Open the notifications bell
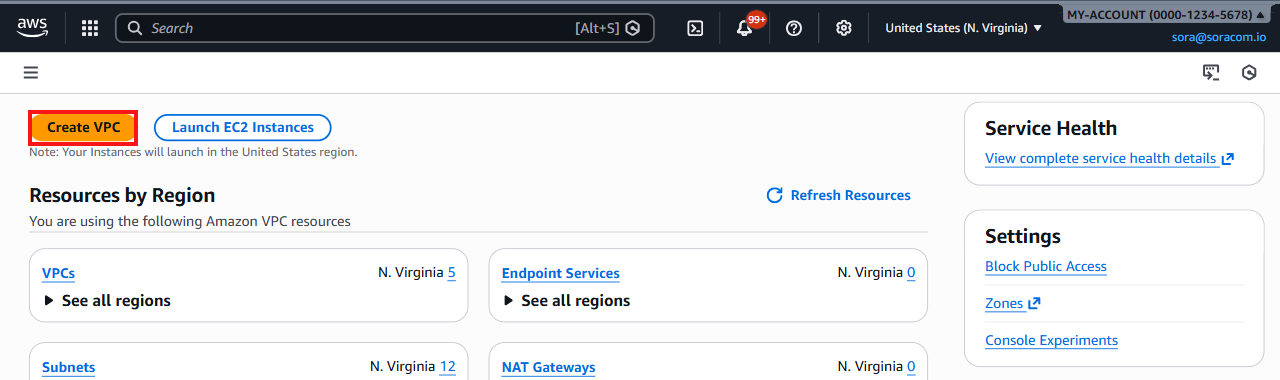1280x380 pixels. pyautogui.click(x=744, y=28)
